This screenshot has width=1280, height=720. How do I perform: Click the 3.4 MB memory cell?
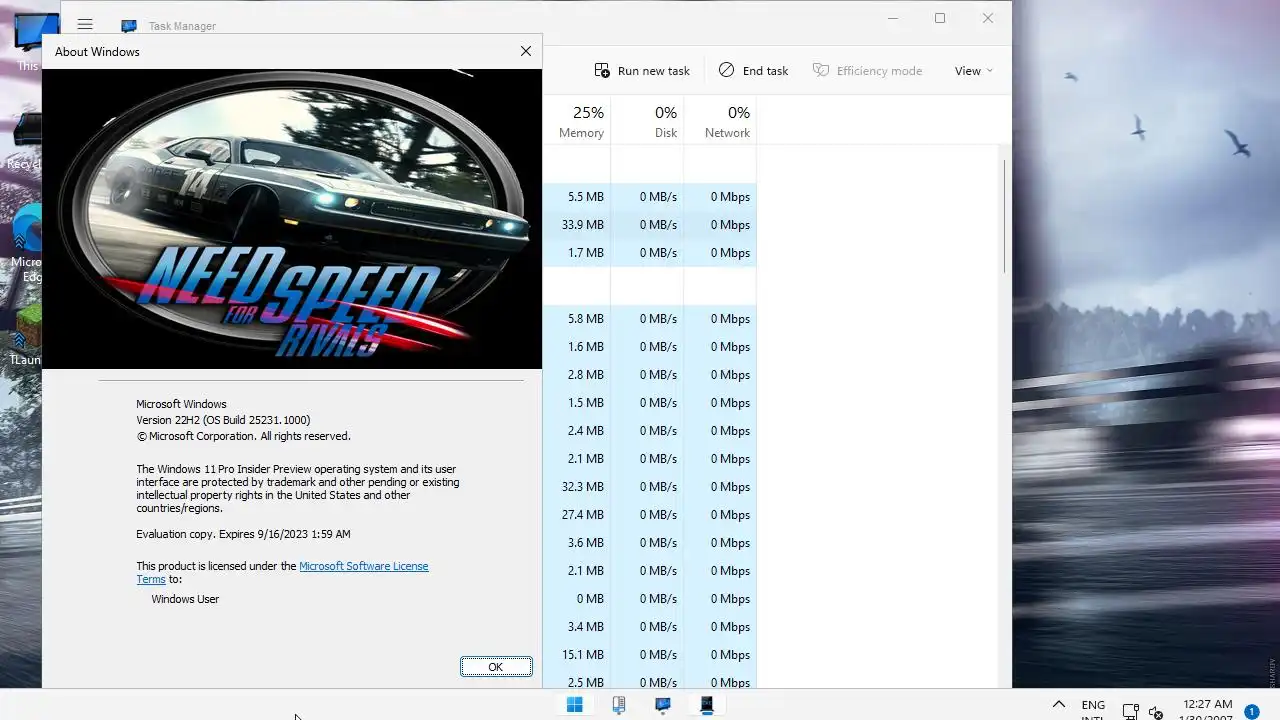tap(577, 627)
